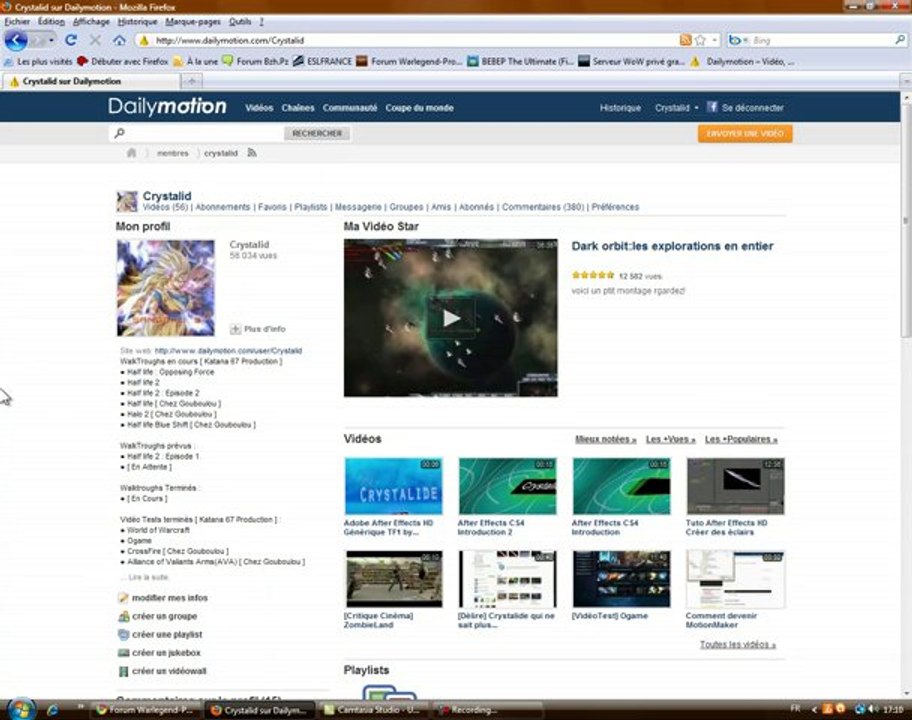912x720 pixels.
Task: Switch to Camtasia Studio taskbar button
Action: (373, 710)
